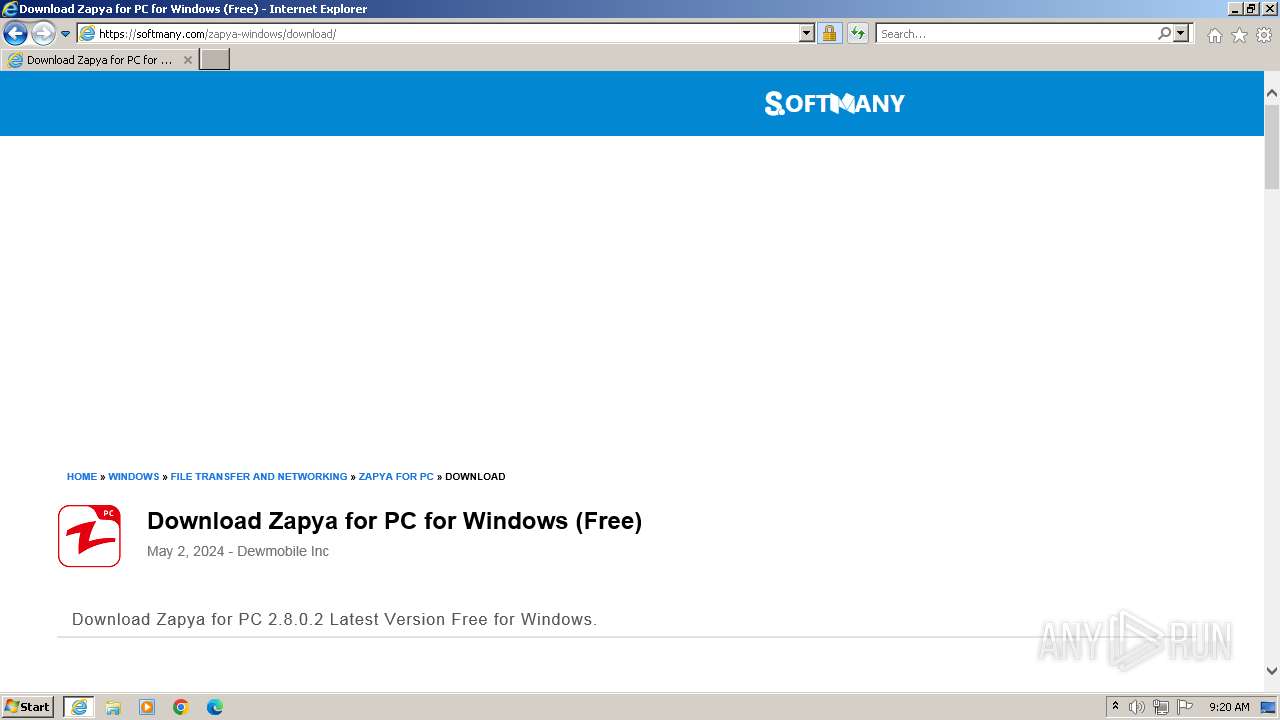Click the network tray icon
This screenshot has width=1280, height=720.
pyautogui.click(x=1161, y=707)
